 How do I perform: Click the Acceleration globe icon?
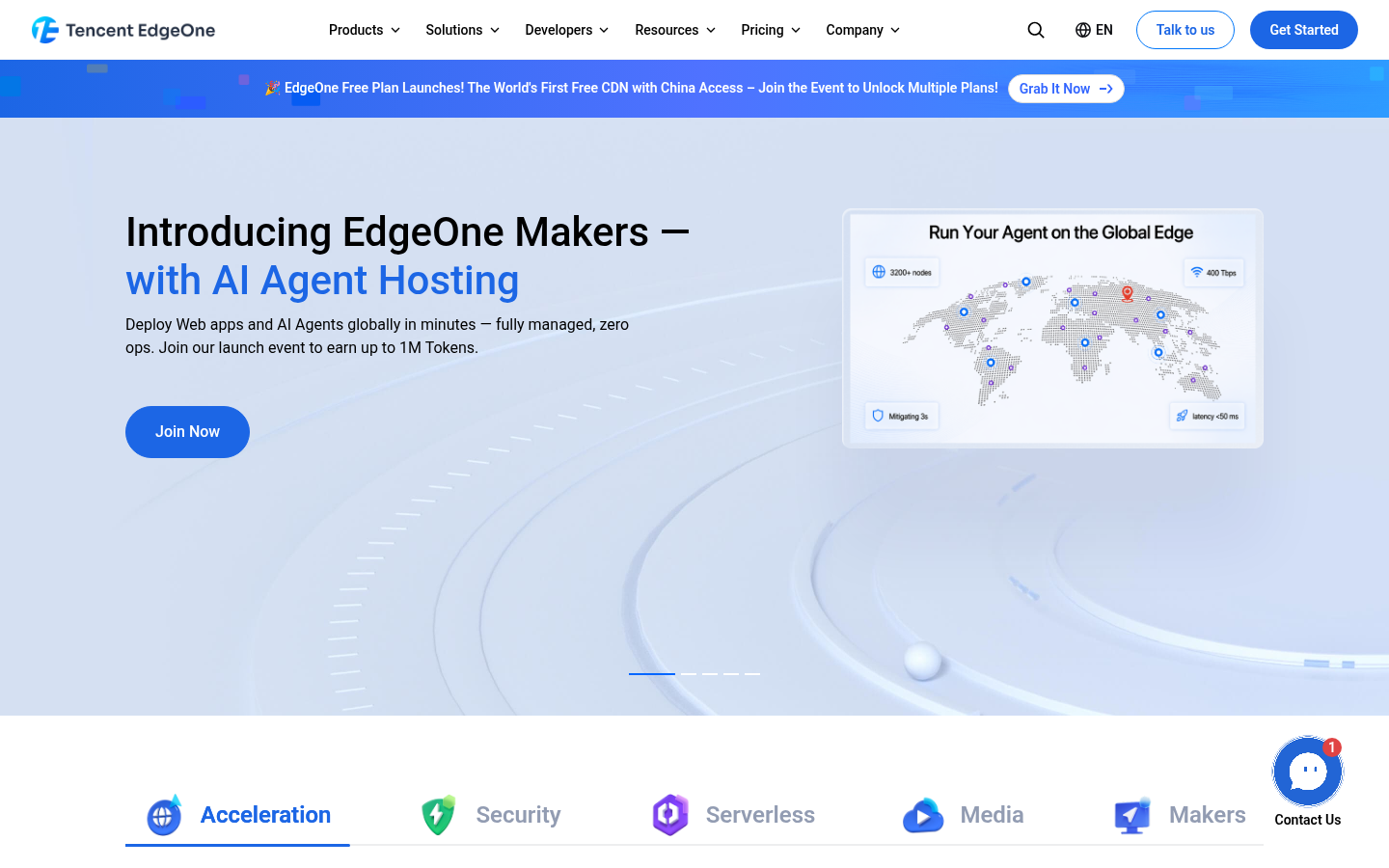tap(164, 816)
